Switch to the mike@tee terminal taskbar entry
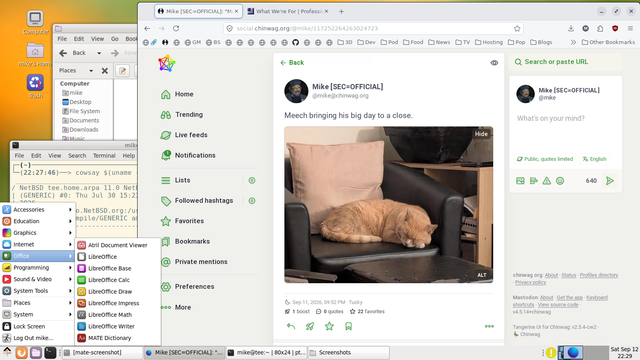 coord(266,352)
